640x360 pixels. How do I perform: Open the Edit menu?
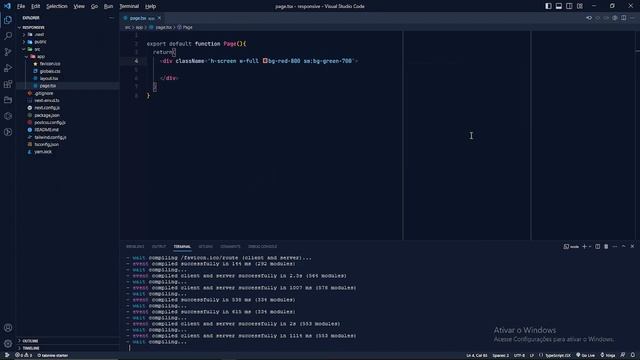[x=36, y=7]
